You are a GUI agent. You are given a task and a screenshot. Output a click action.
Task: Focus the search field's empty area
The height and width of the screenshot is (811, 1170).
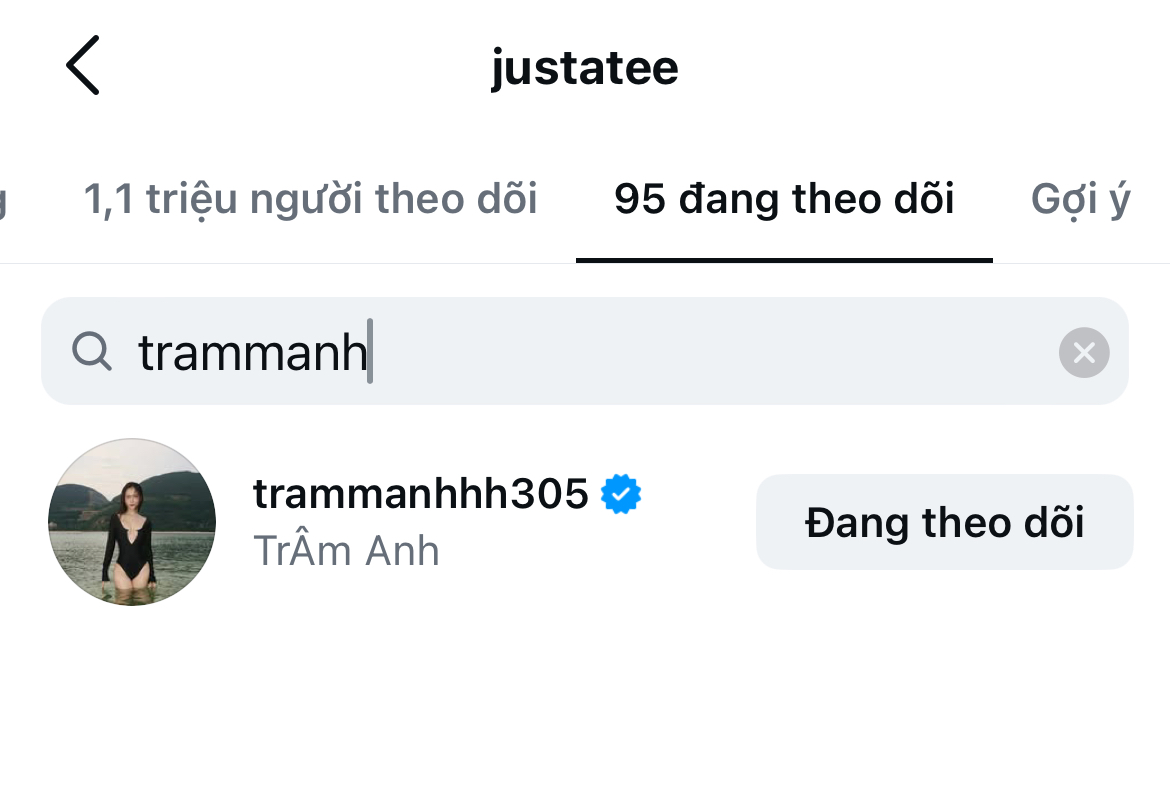[x=700, y=352]
